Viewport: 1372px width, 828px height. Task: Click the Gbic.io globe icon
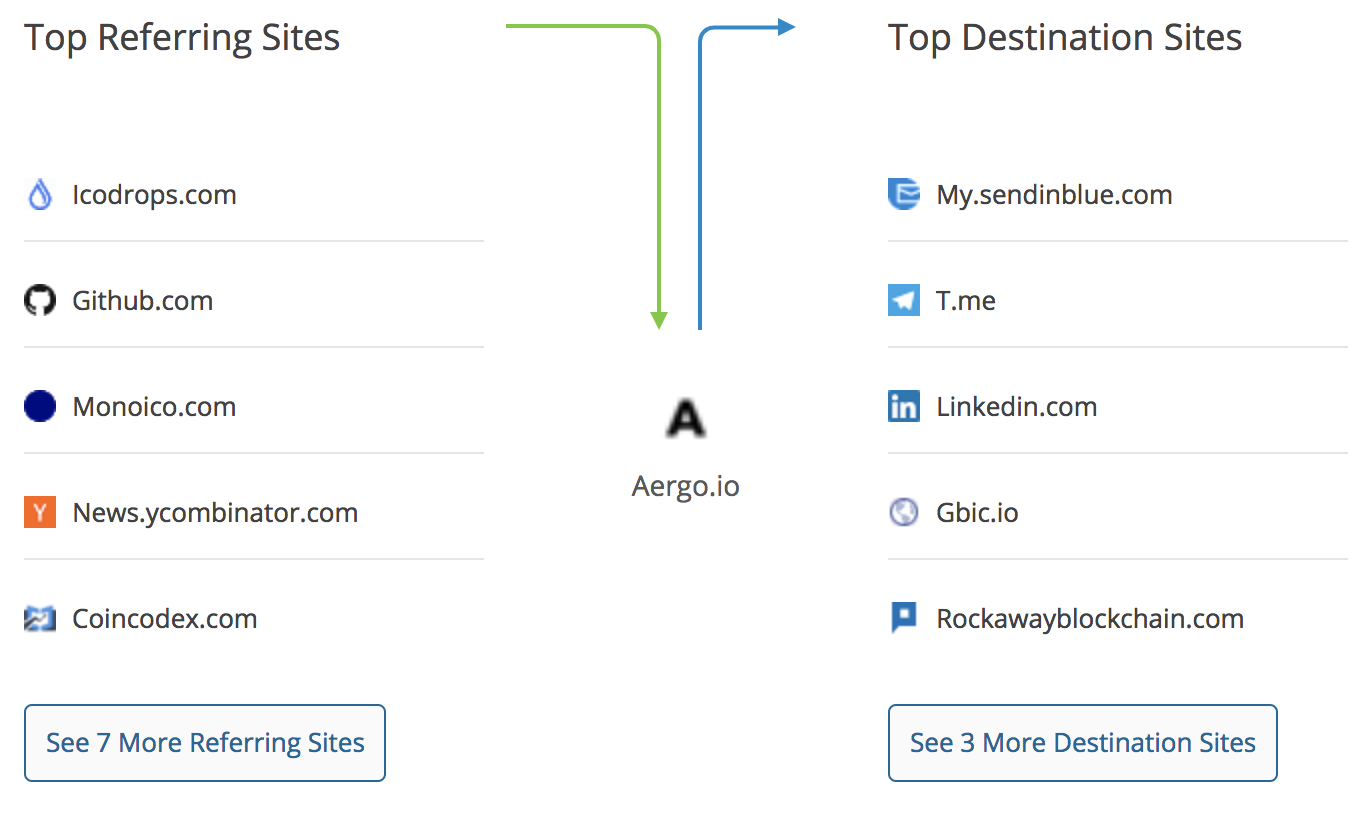pos(903,513)
